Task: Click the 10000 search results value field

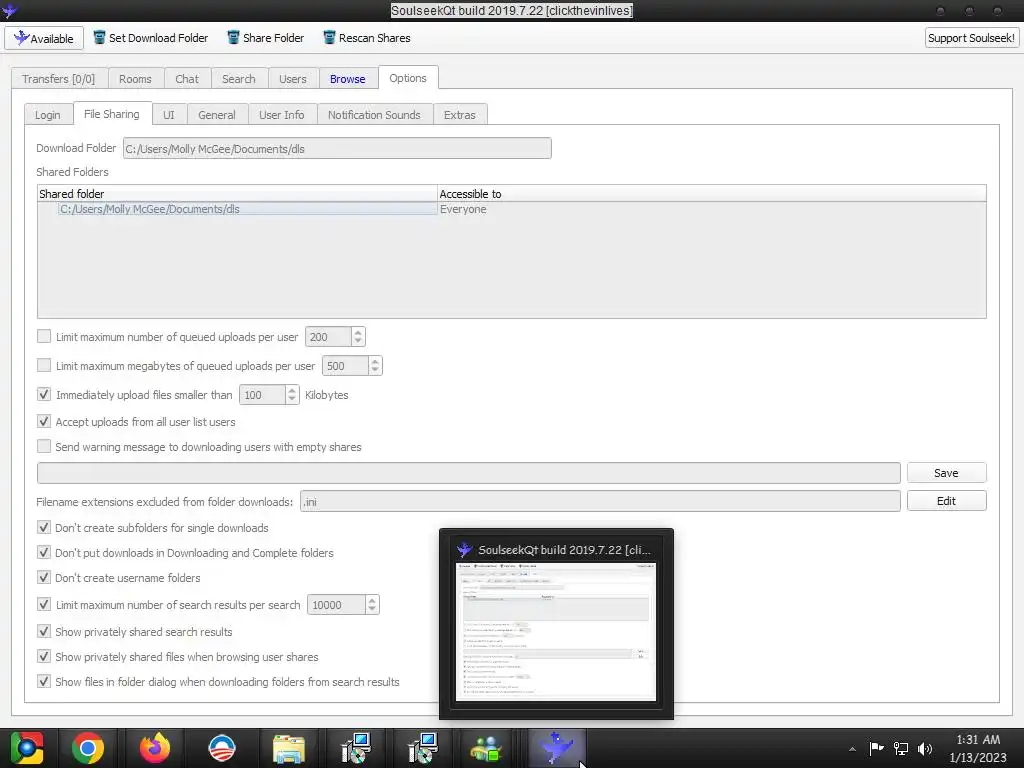Action: coord(336,605)
